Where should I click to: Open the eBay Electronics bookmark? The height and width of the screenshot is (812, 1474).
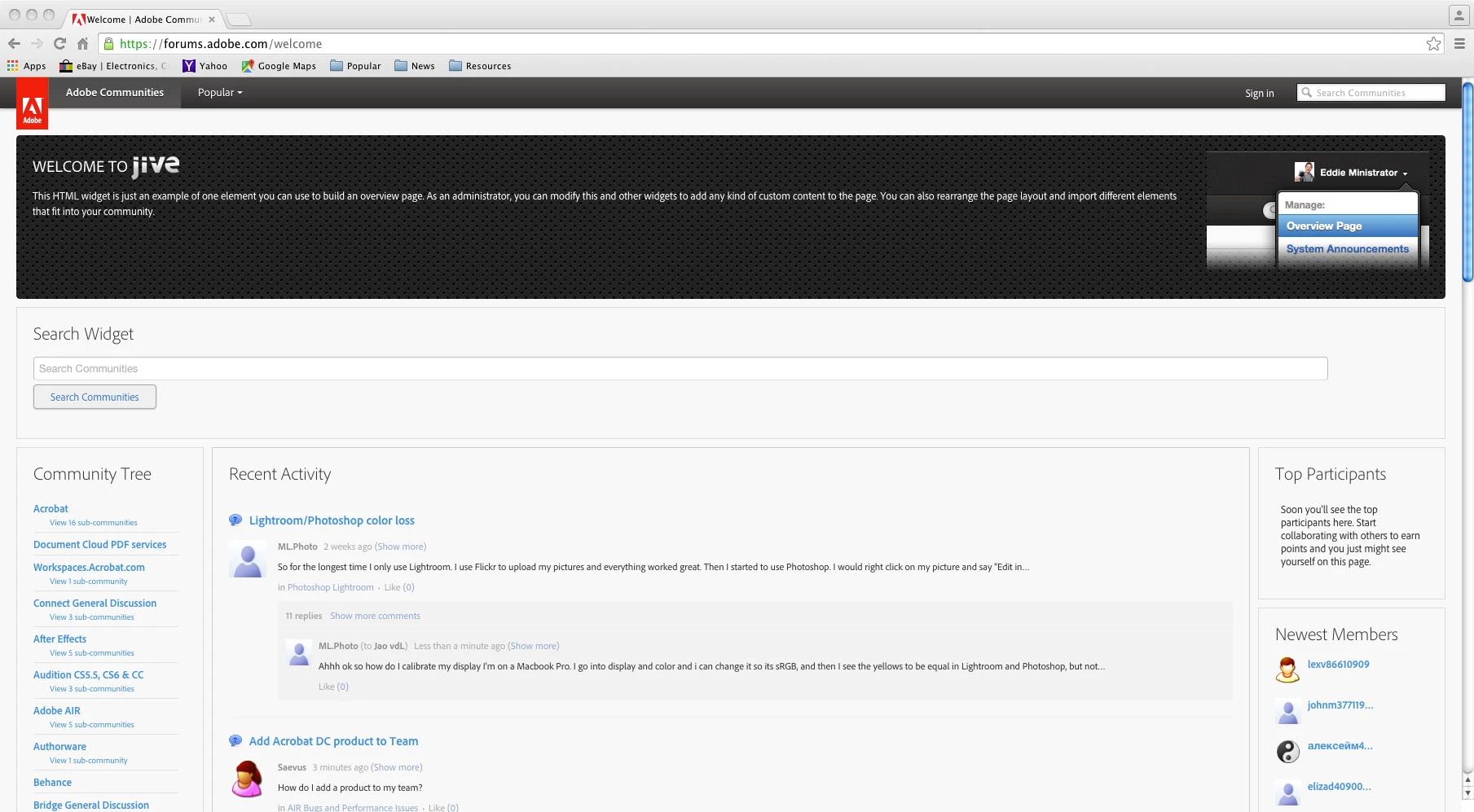[x=113, y=66]
